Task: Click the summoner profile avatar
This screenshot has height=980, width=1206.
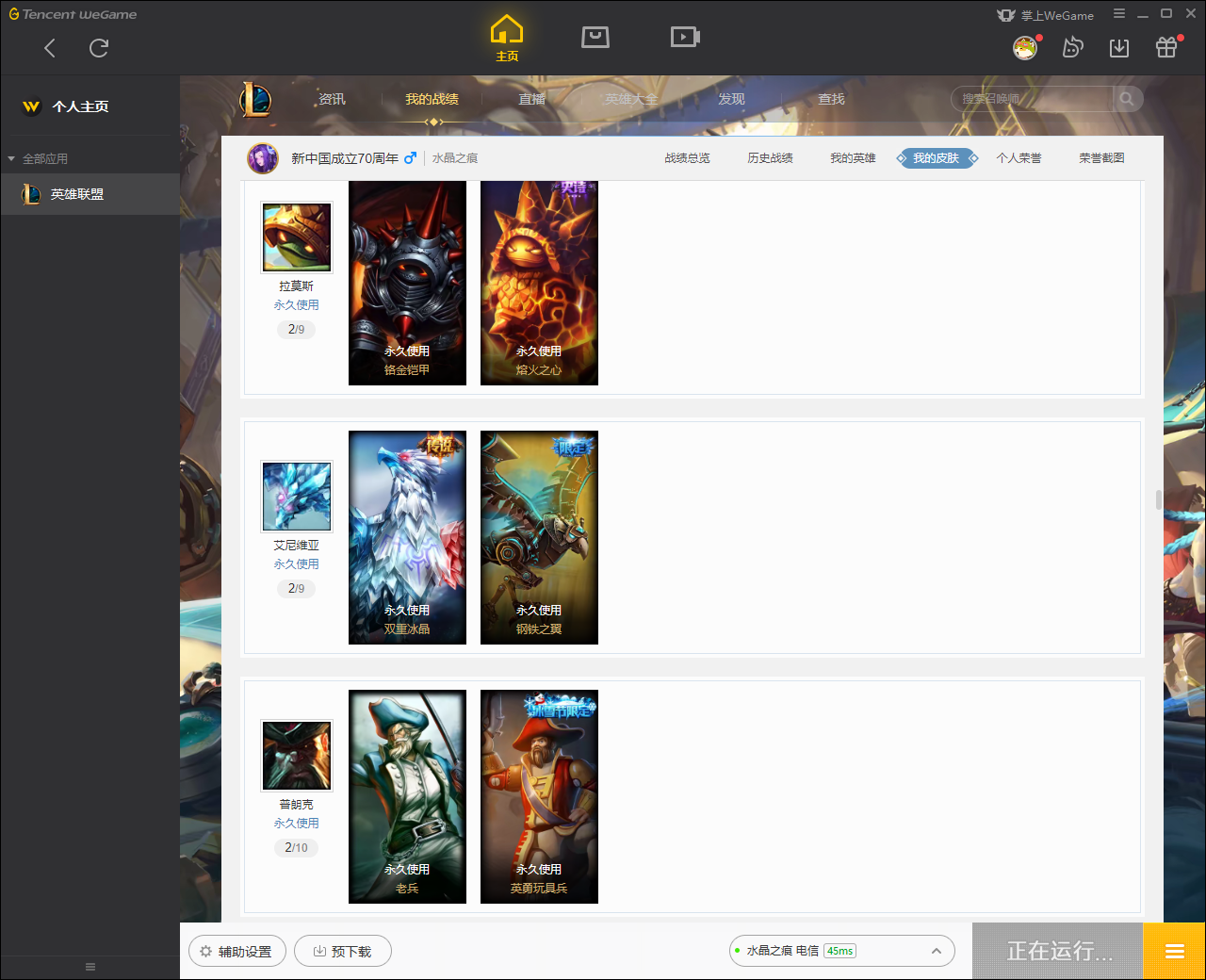Action: click(263, 158)
